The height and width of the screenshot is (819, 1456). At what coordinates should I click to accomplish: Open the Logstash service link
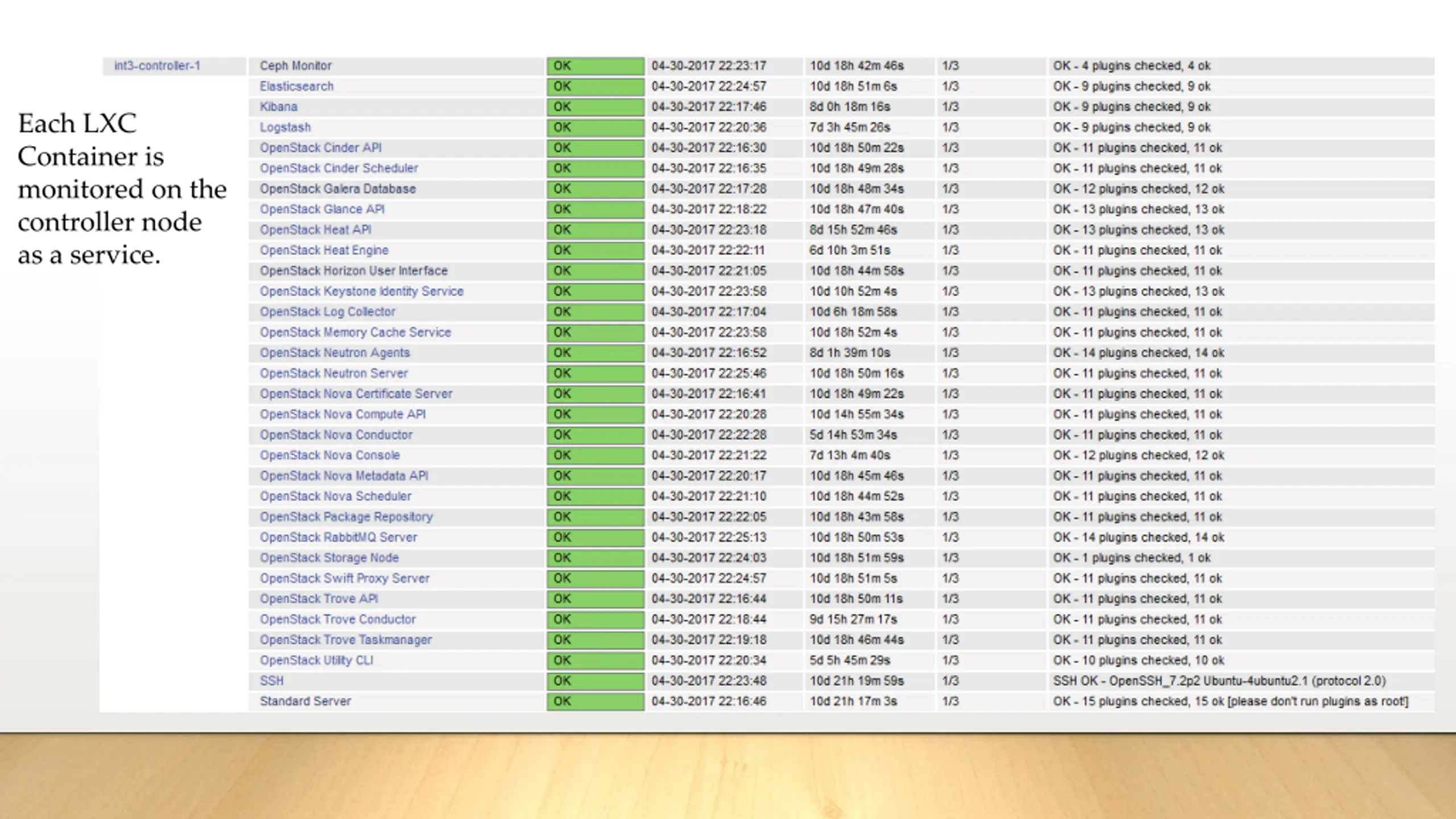[x=285, y=127]
